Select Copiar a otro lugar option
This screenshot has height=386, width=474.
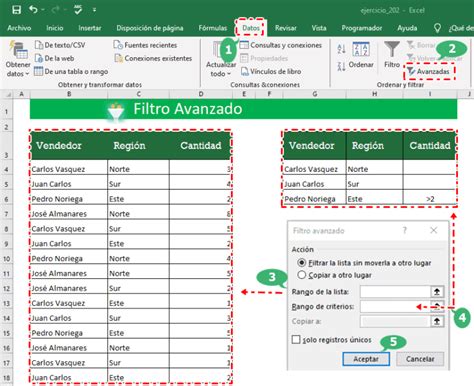pyautogui.click(x=334, y=275)
